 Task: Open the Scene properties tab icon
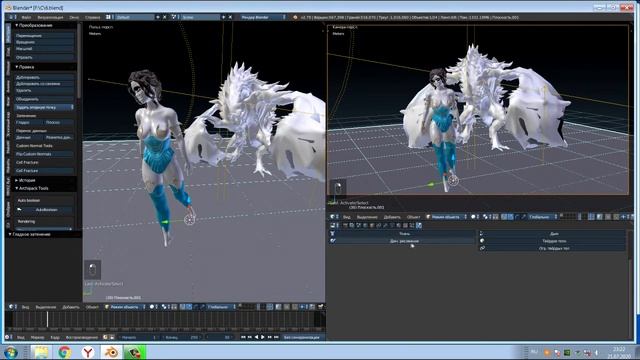[358, 225]
